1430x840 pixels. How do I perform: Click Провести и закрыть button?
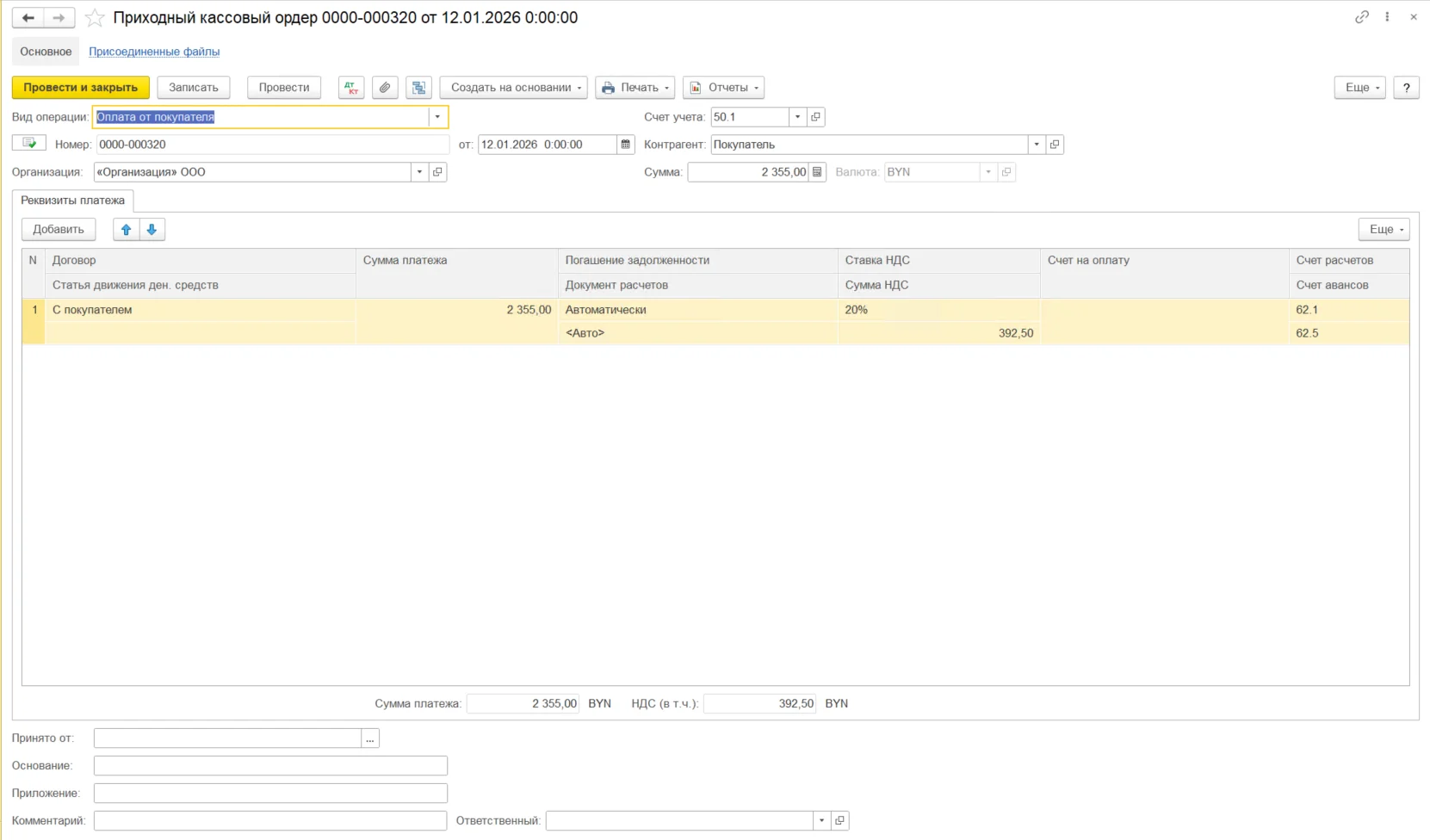point(81,88)
